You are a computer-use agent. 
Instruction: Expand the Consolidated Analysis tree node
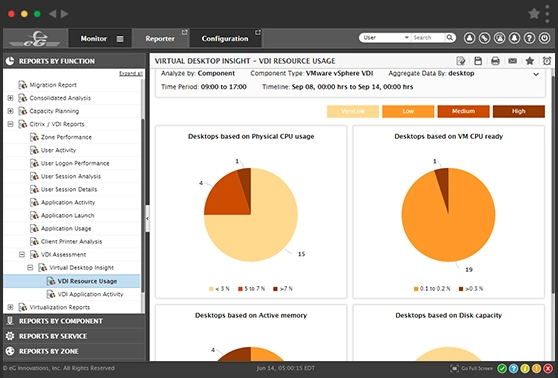tap(10, 98)
